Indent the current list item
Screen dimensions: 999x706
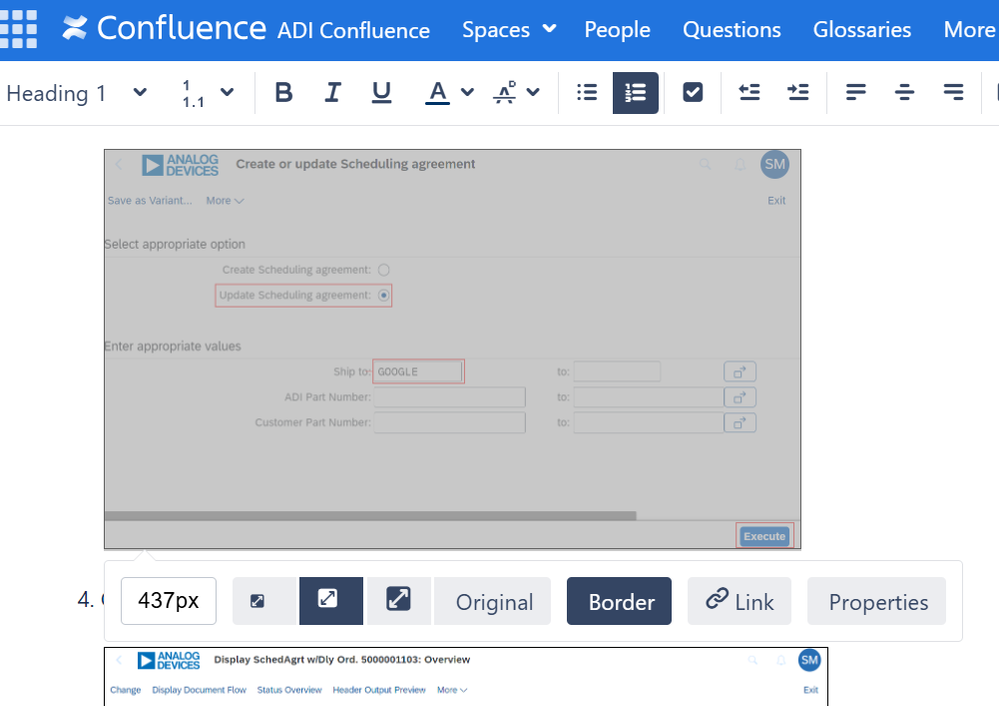click(x=798, y=93)
